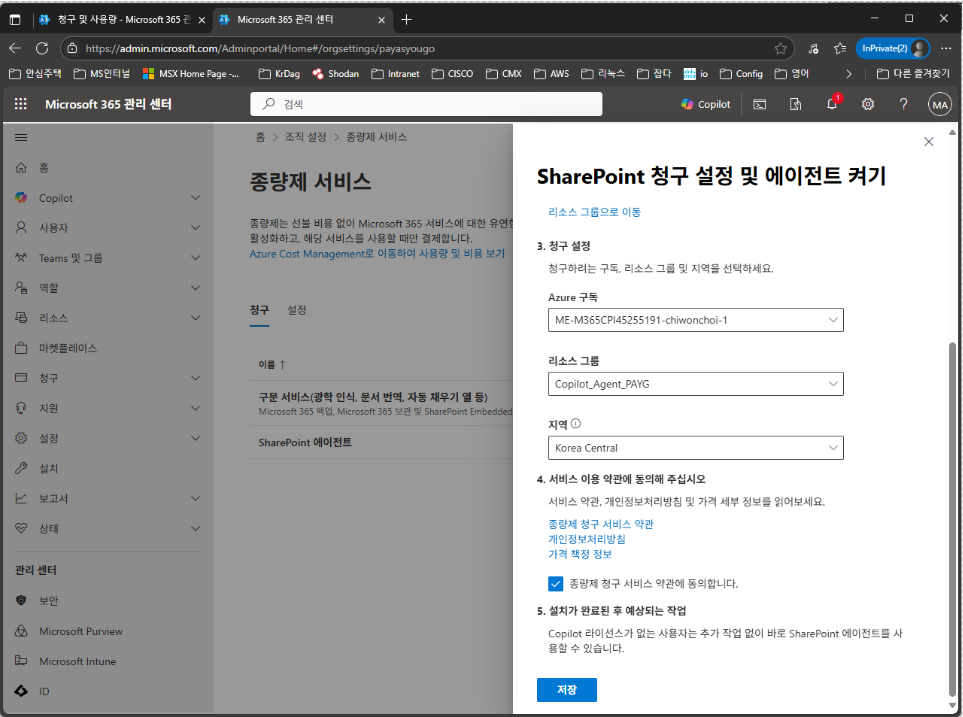Viewport: 963px width, 717px height.
Task: Bookmark this page with the star icon
Action: coord(780,49)
